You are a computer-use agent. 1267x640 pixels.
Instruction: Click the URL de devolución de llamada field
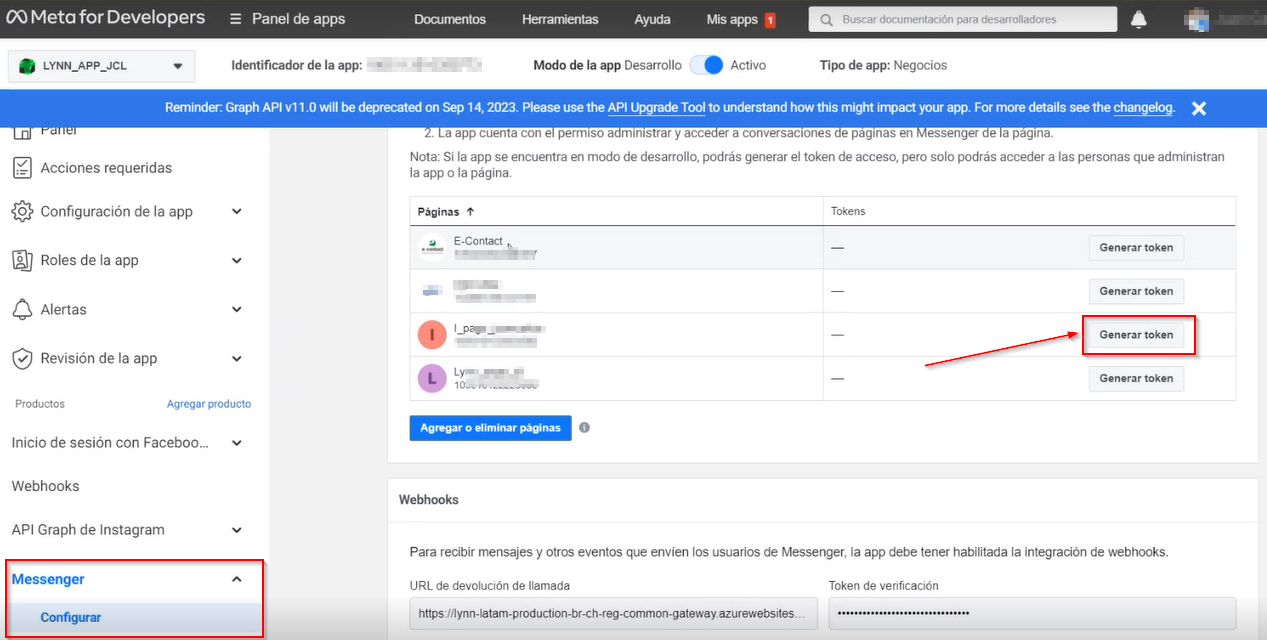(x=613, y=613)
